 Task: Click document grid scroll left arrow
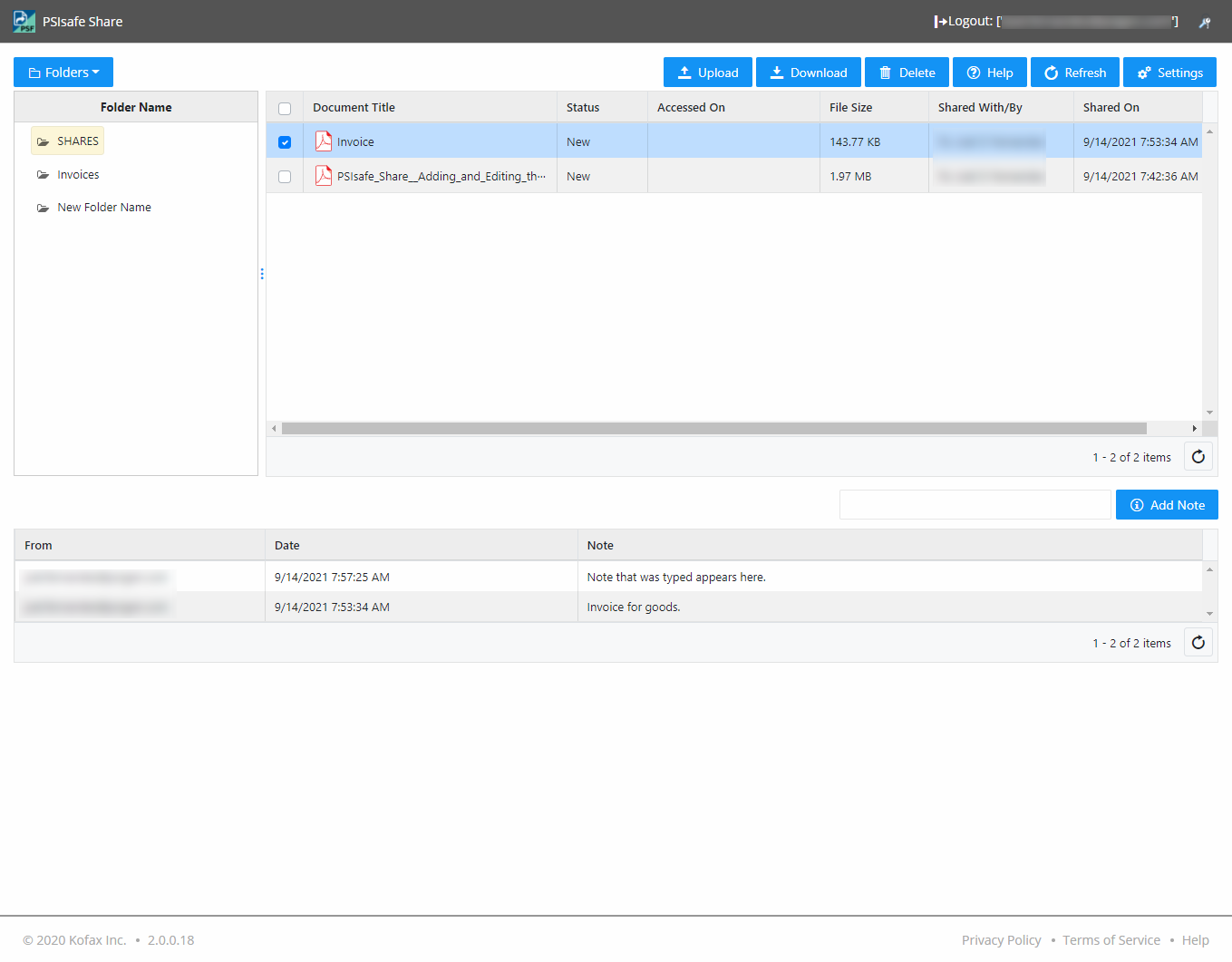point(274,428)
